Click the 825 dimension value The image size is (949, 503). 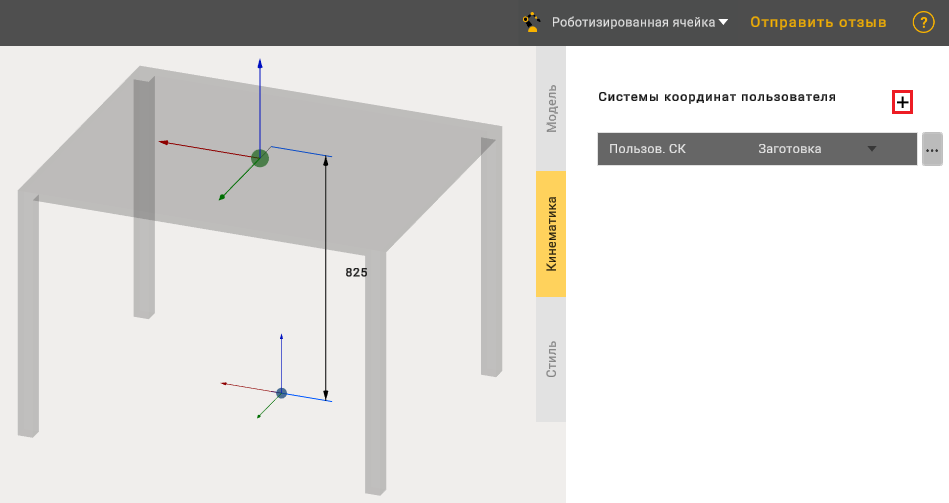coord(356,272)
